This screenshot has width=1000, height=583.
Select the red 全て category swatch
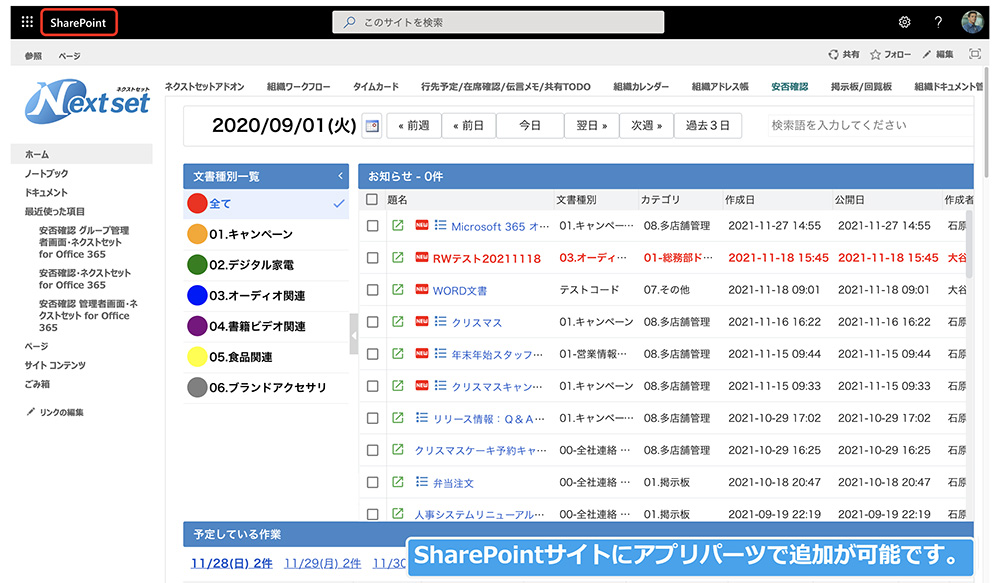[197, 203]
